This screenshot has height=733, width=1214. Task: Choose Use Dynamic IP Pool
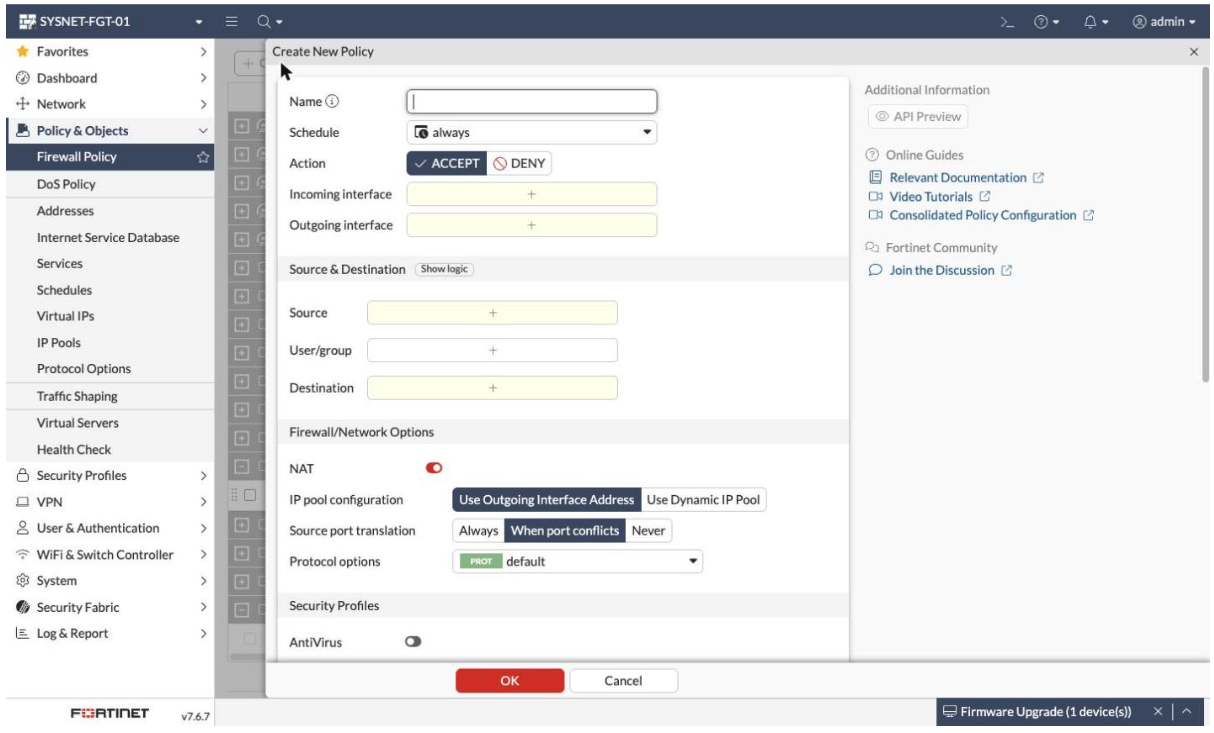click(x=704, y=499)
